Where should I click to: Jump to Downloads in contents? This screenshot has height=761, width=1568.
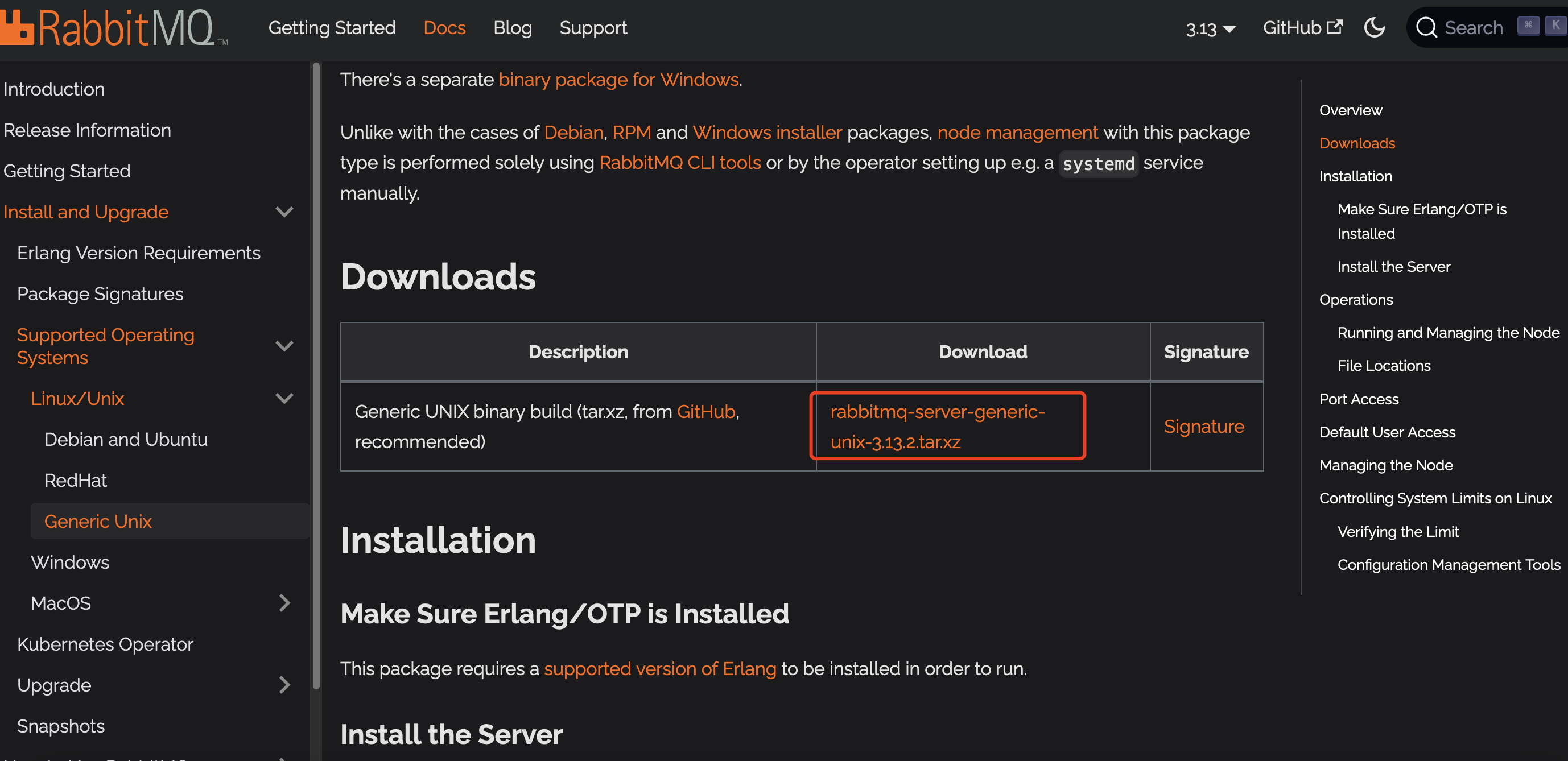[x=1357, y=143]
